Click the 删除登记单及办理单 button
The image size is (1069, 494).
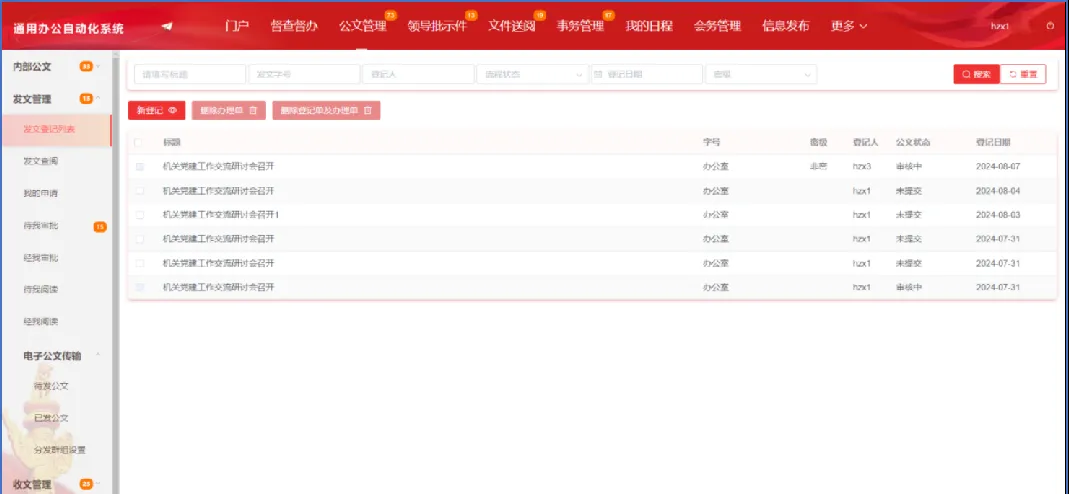(327, 110)
